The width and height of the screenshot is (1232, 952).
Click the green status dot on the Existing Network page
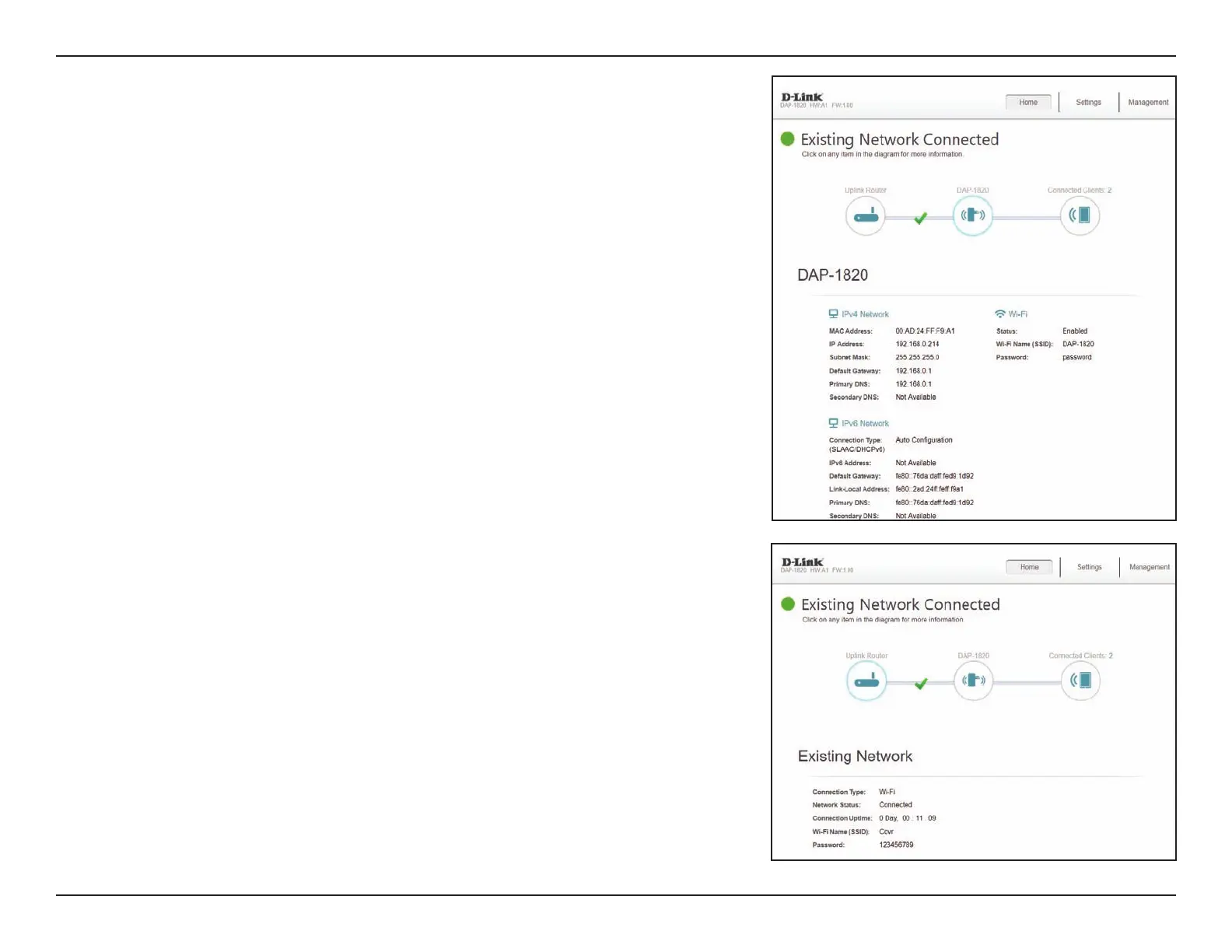[x=788, y=604]
